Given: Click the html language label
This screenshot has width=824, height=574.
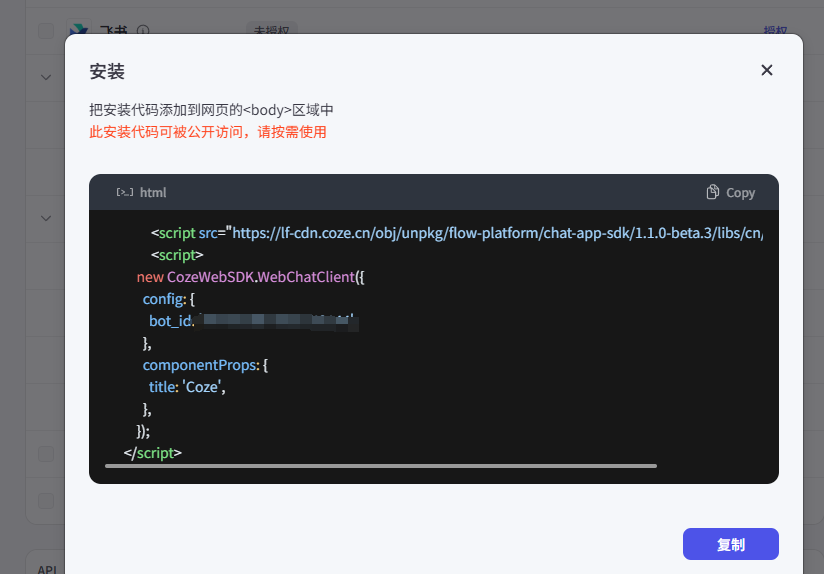Looking at the screenshot, I should 153,193.
